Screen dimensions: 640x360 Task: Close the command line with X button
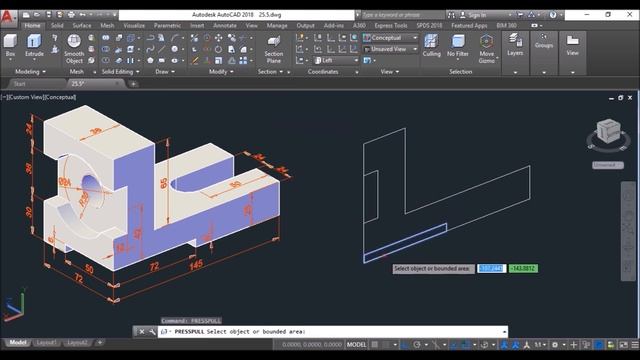click(141, 332)
